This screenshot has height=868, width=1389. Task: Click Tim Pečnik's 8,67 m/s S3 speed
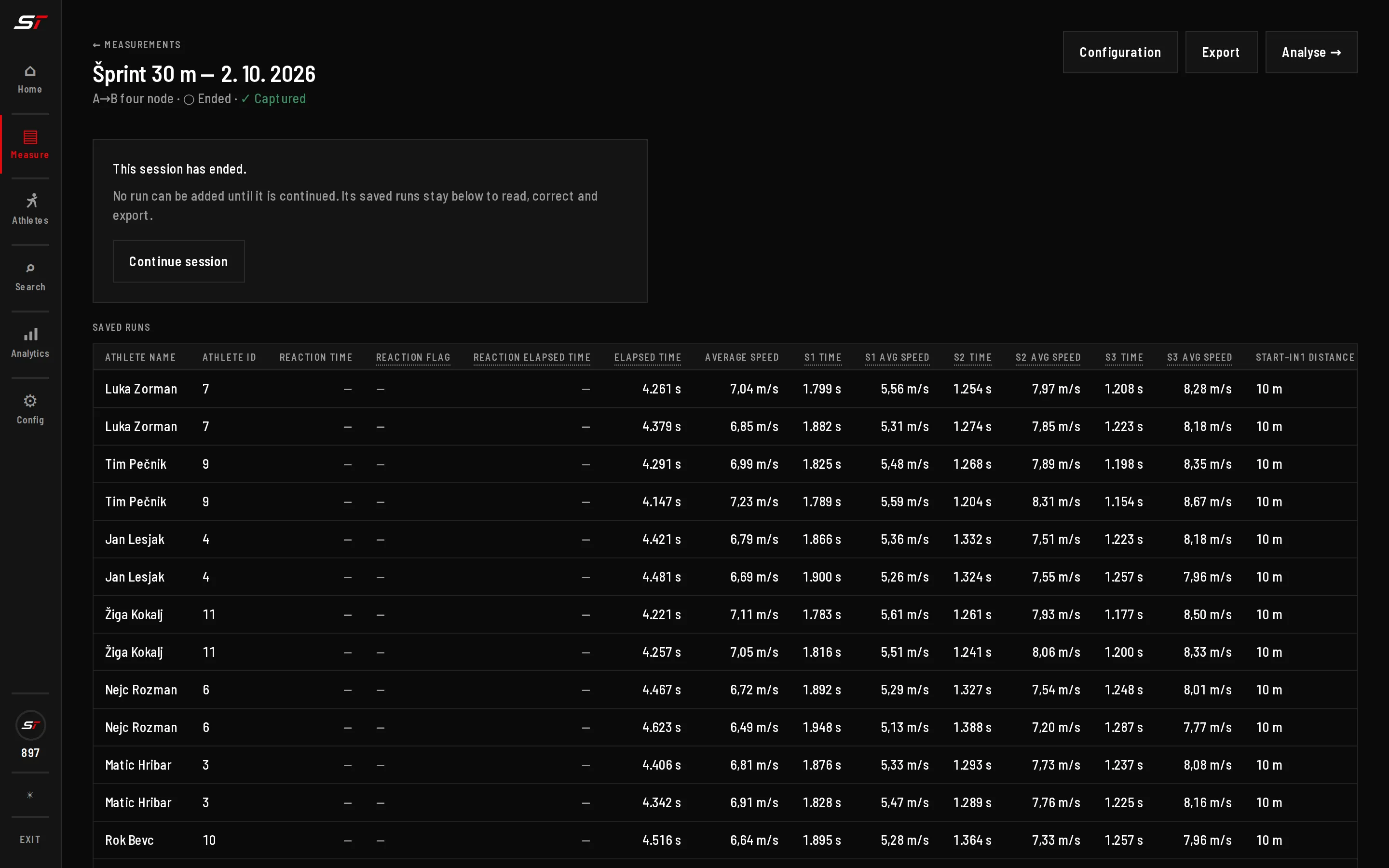(x=1207, y=502)
